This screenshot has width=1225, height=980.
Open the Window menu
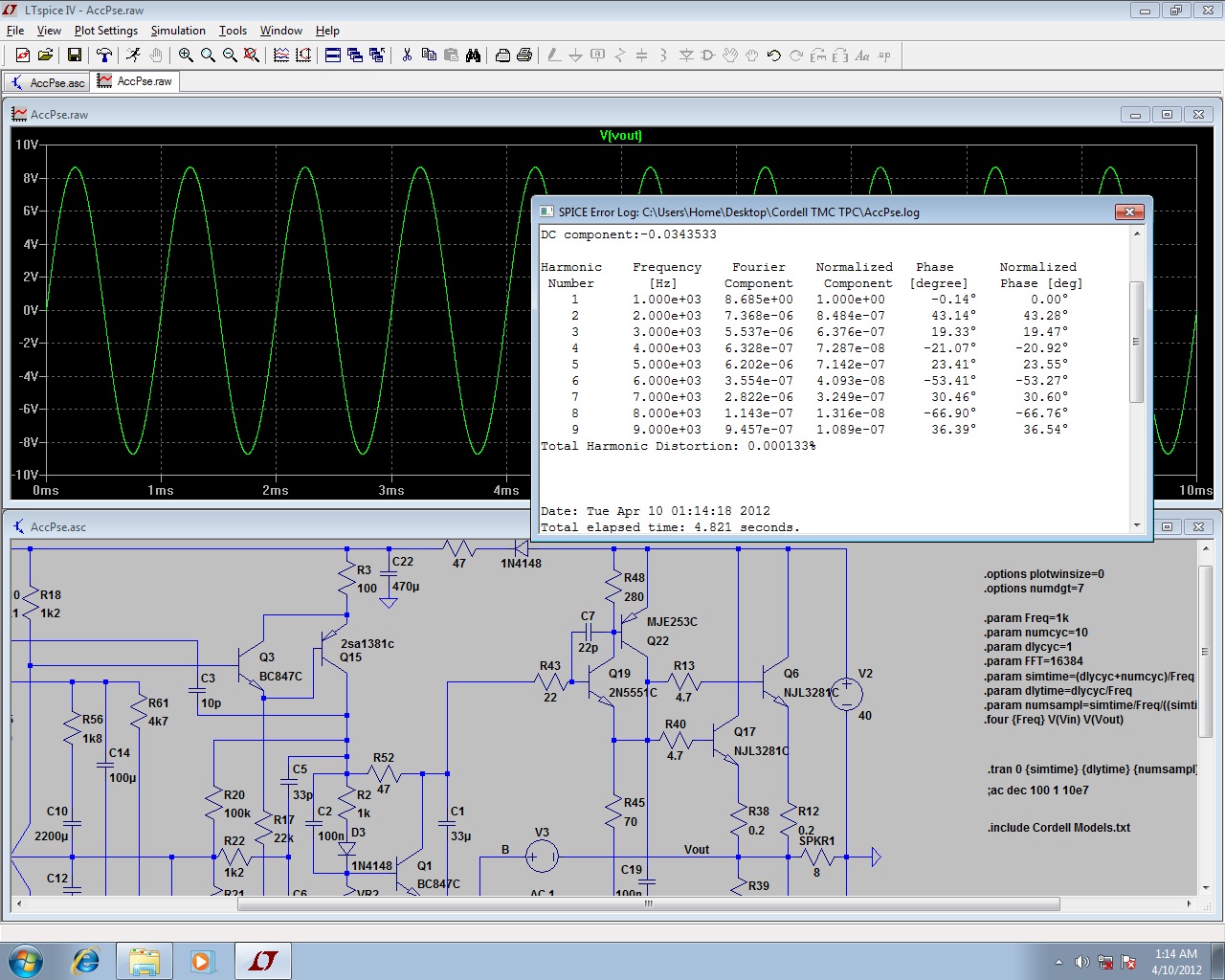click(x=281, y=31)
